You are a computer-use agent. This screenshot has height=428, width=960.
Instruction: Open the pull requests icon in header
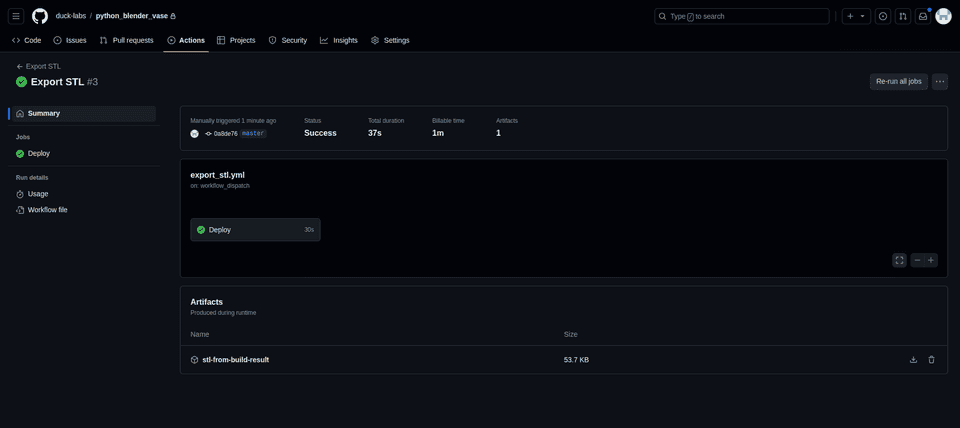pyautogui.click(x=903, y=16)
